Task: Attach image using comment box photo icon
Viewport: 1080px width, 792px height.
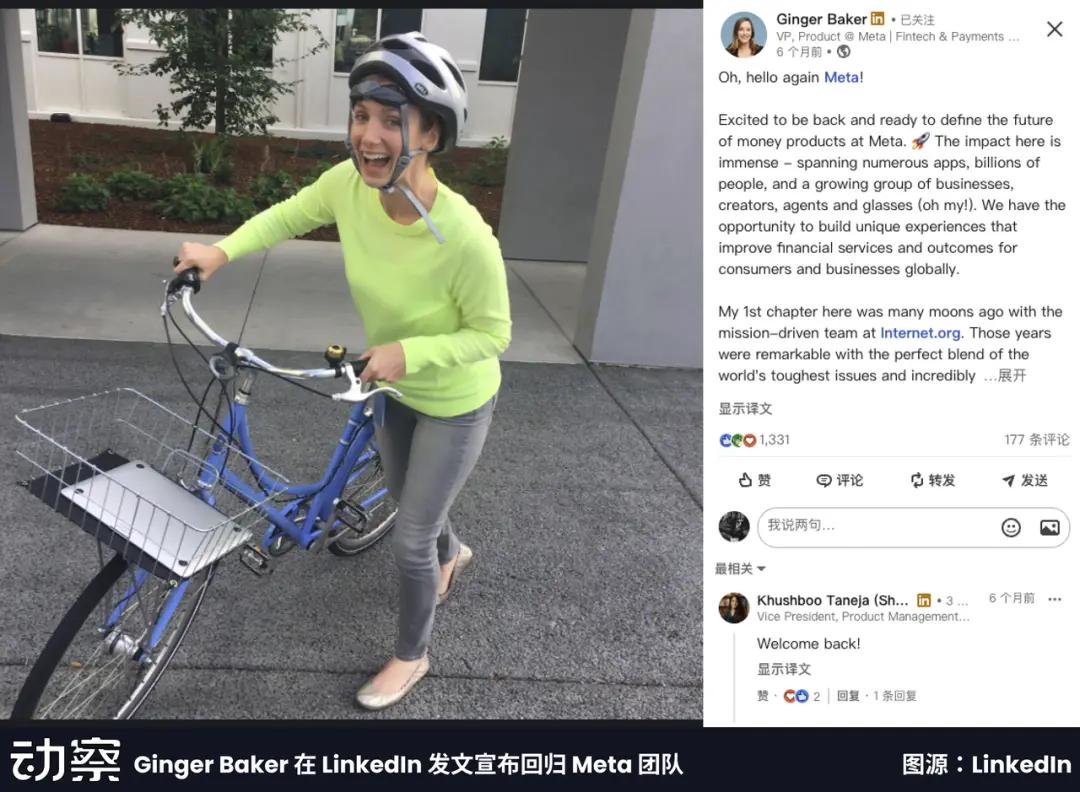Action: coord(1049,528)
